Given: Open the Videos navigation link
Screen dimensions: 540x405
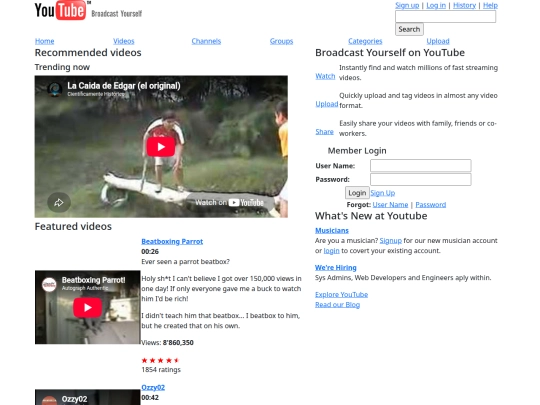Looking at the screenshot, I should 124,41.
